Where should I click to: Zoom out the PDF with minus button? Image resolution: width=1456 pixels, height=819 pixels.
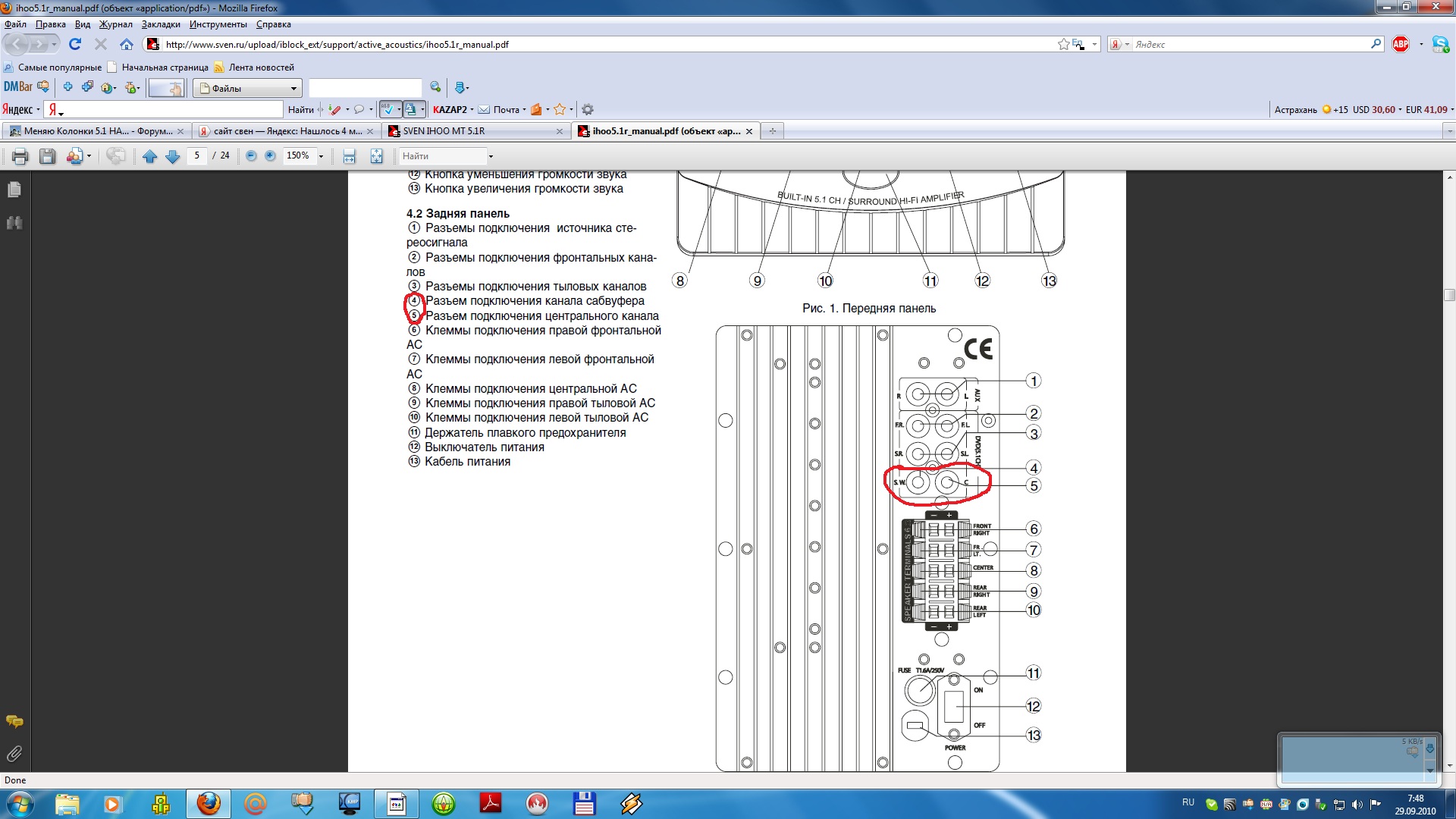pos(251,155)
